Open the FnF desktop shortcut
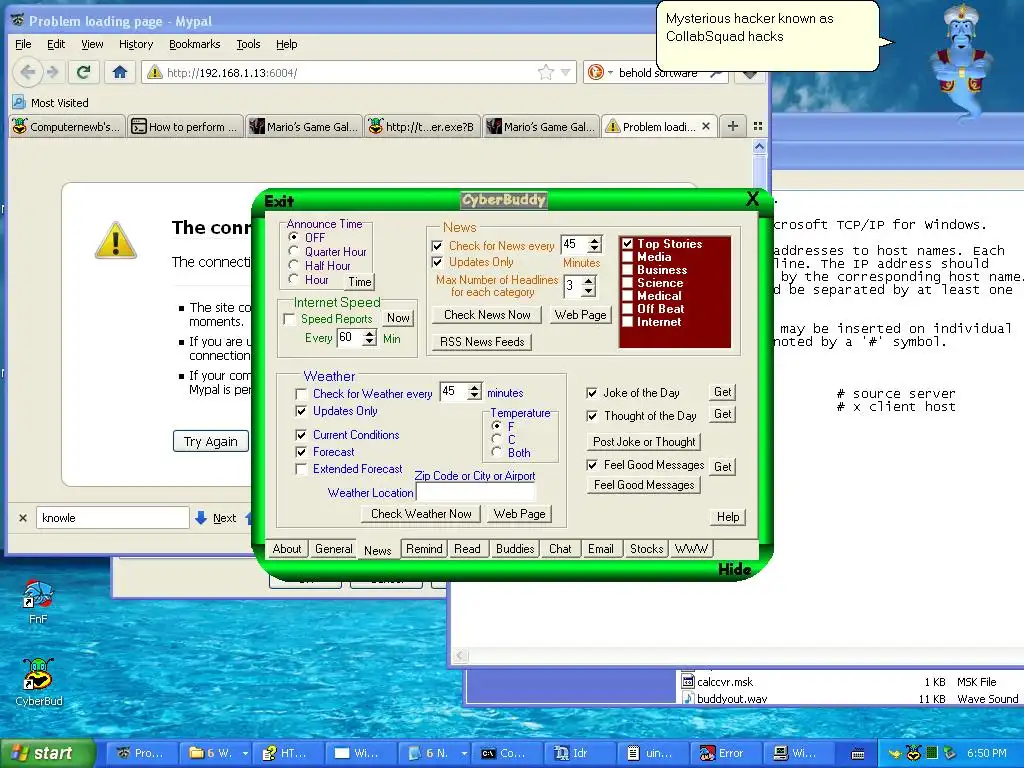This screenshot has width=1024, height=768. click(x=38, y=601)
